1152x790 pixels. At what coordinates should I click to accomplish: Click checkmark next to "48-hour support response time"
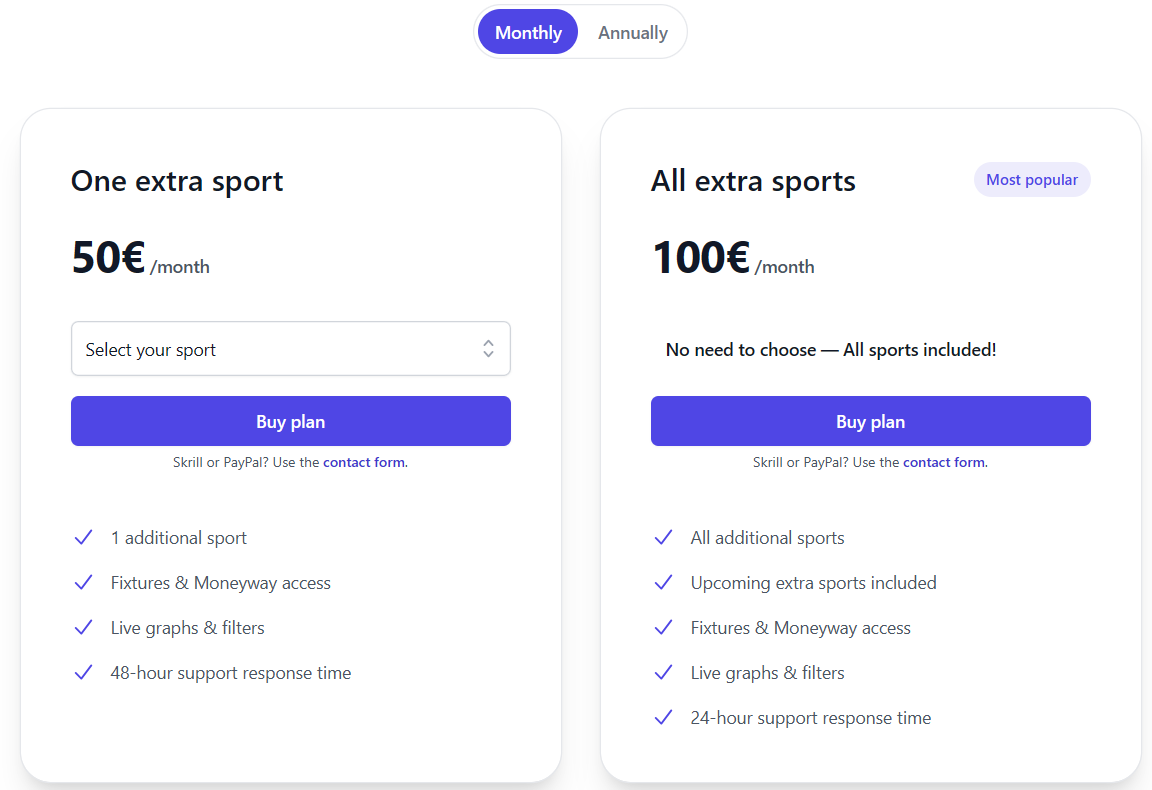83,673
